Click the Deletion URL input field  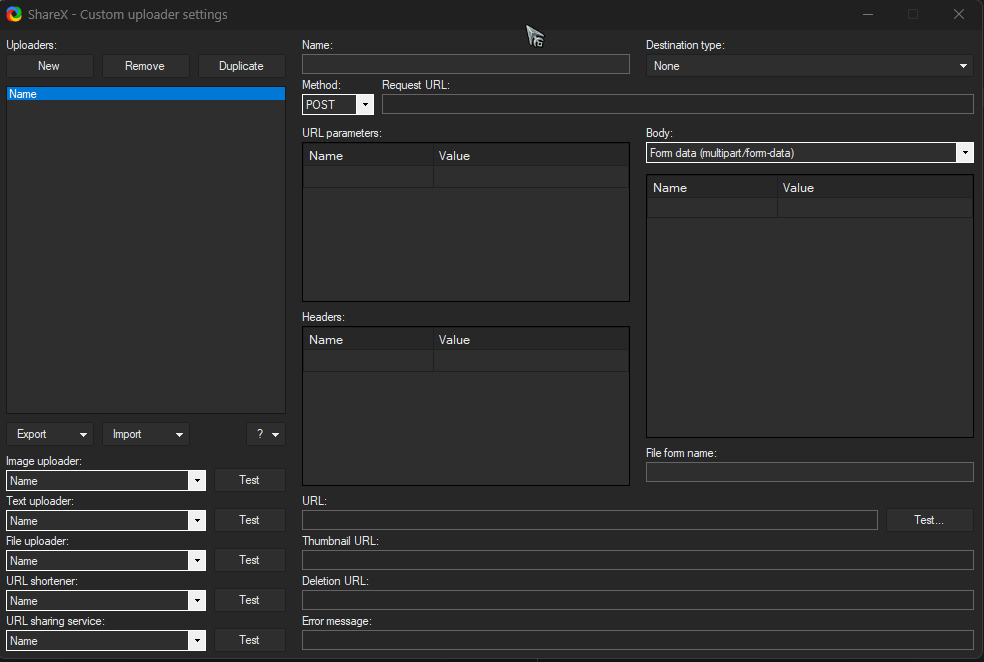pos(637,600)
